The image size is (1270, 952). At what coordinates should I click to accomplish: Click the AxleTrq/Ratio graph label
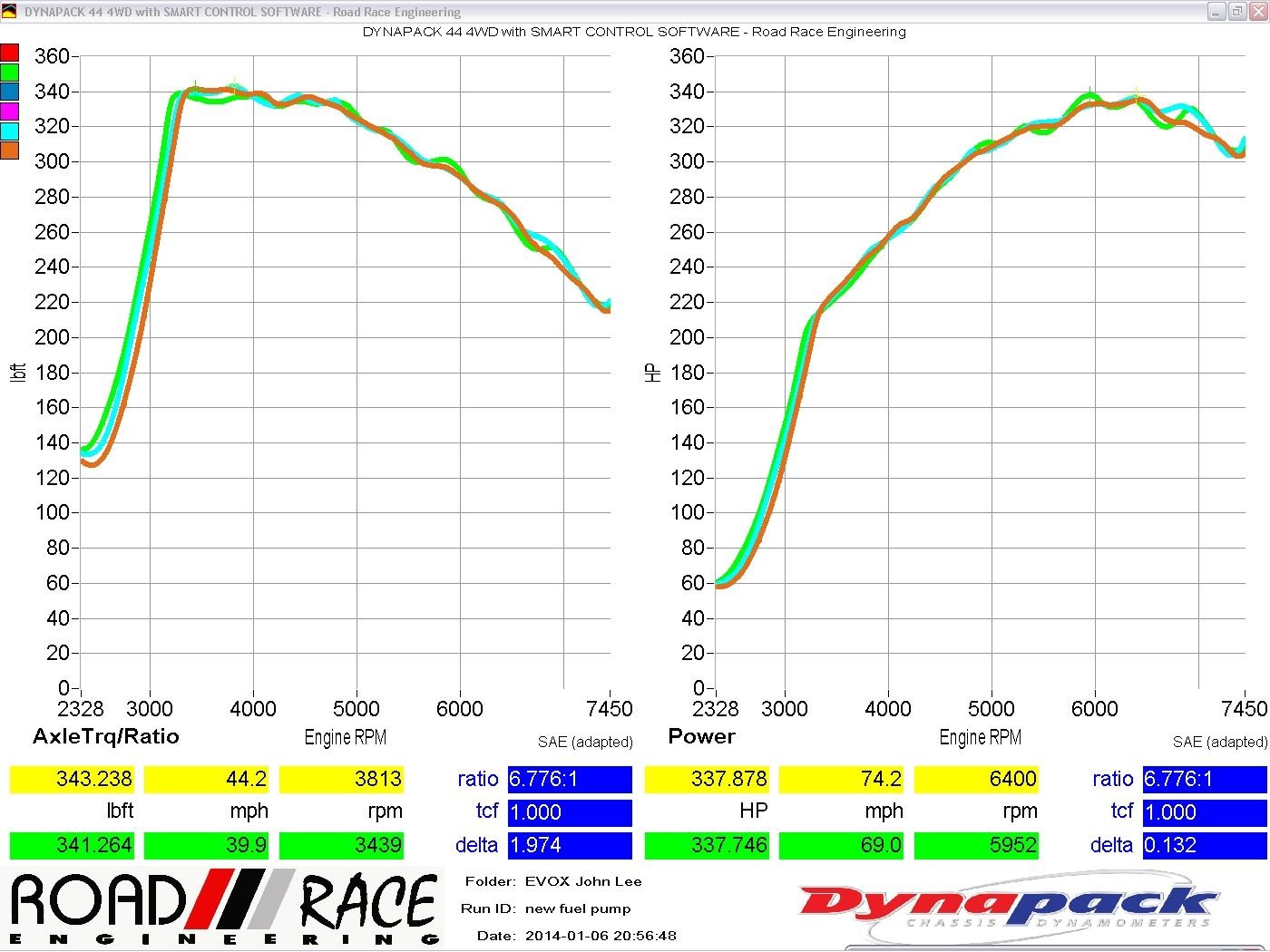106,736
